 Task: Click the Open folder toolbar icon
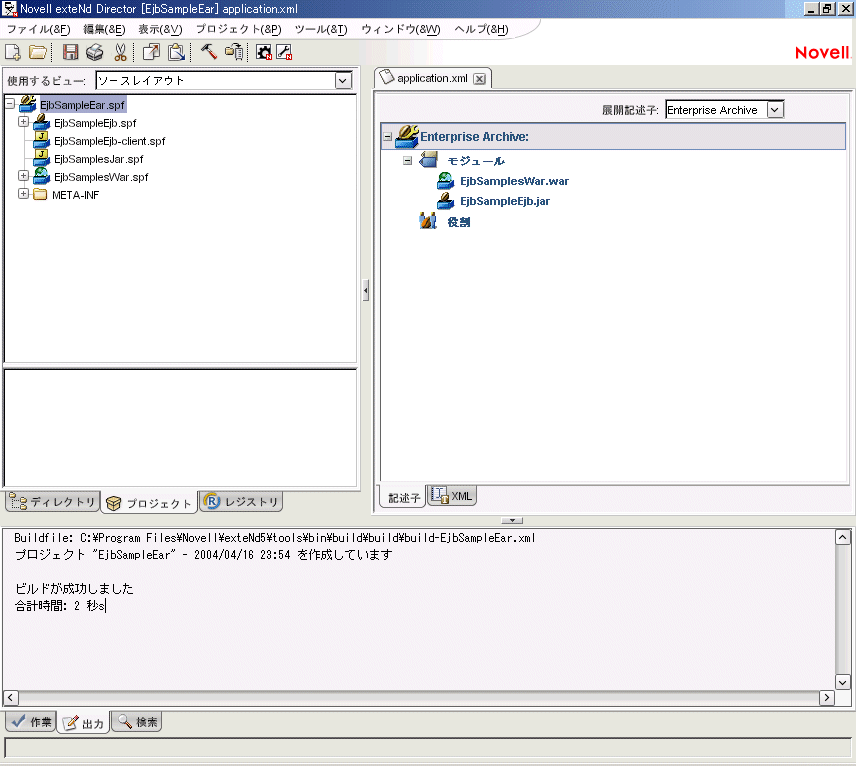[37, 52]
